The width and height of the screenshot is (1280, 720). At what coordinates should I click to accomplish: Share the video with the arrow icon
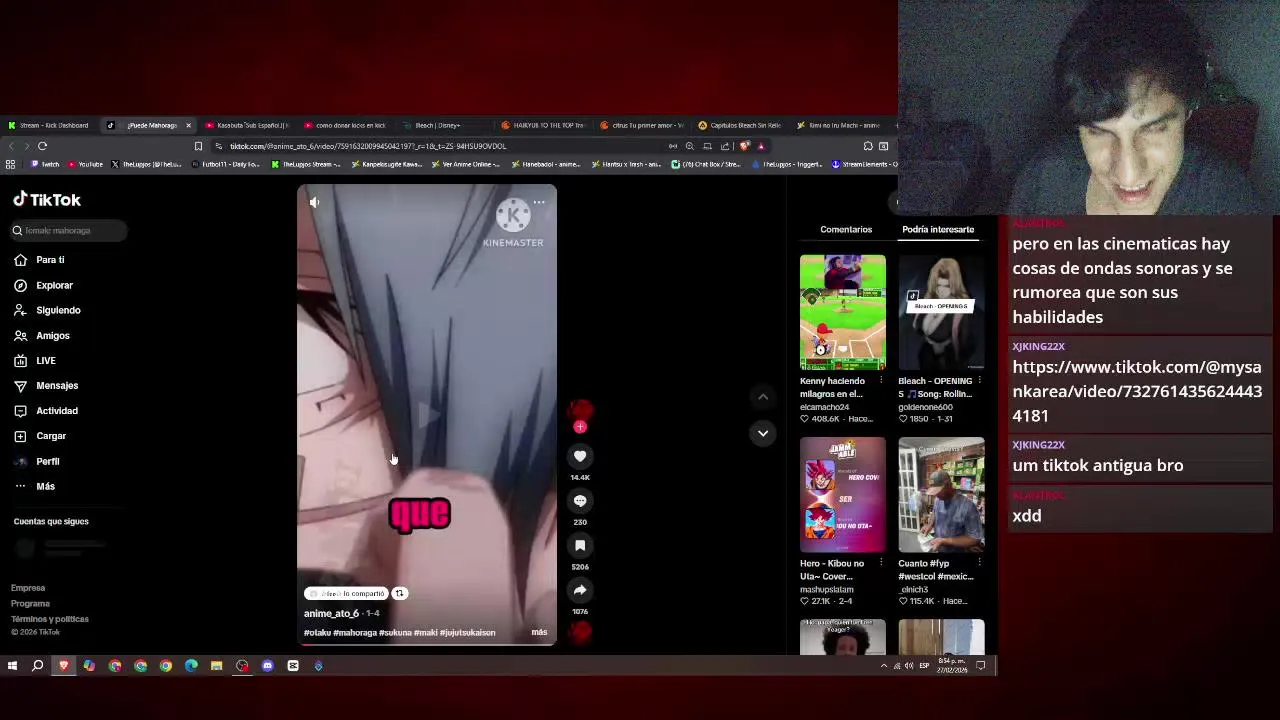[580, 590]
